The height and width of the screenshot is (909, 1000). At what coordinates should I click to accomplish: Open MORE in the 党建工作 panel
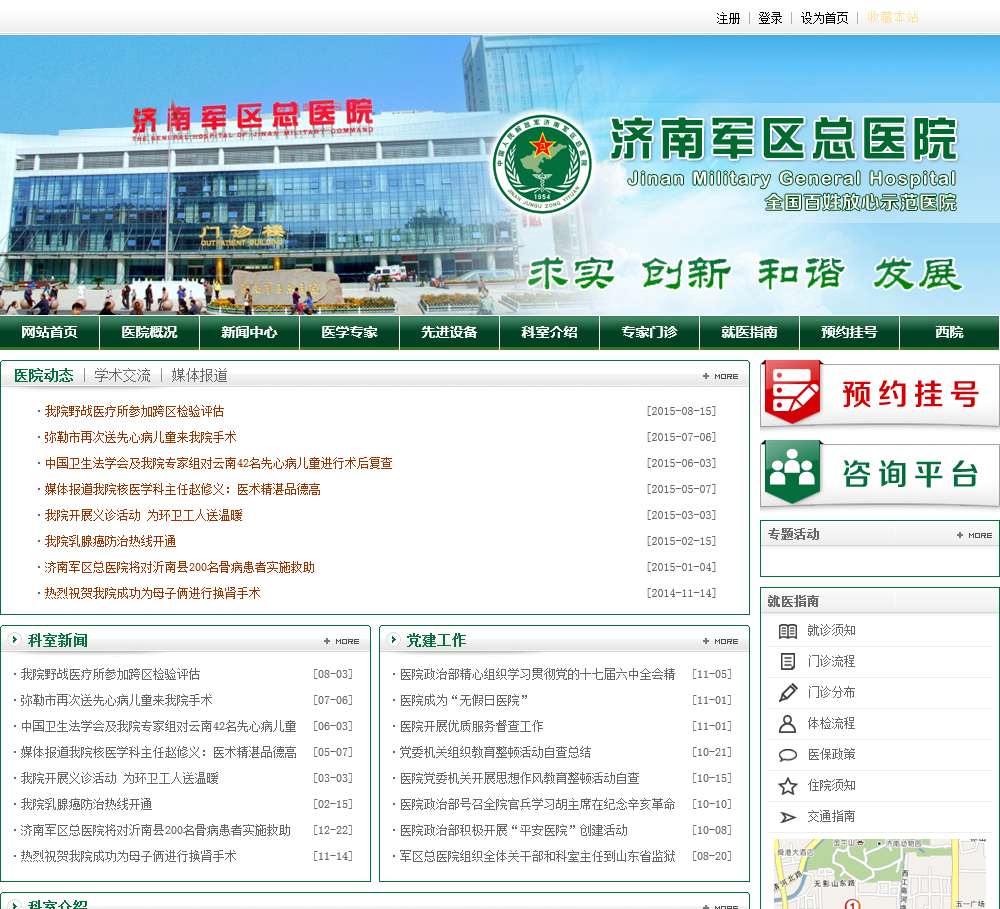pos(721,641)
